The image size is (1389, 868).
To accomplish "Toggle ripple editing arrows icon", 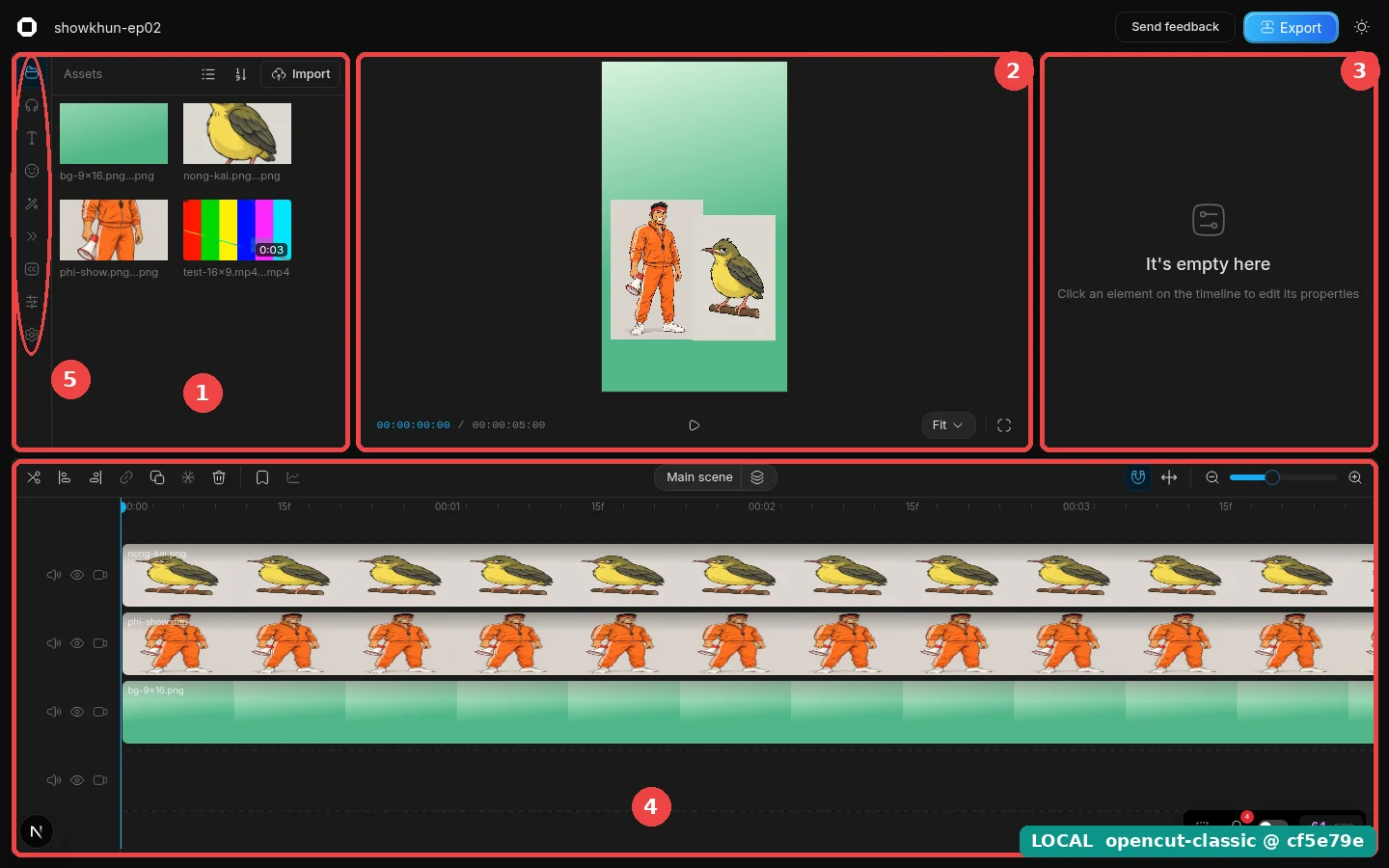I will coord(1169,477).
